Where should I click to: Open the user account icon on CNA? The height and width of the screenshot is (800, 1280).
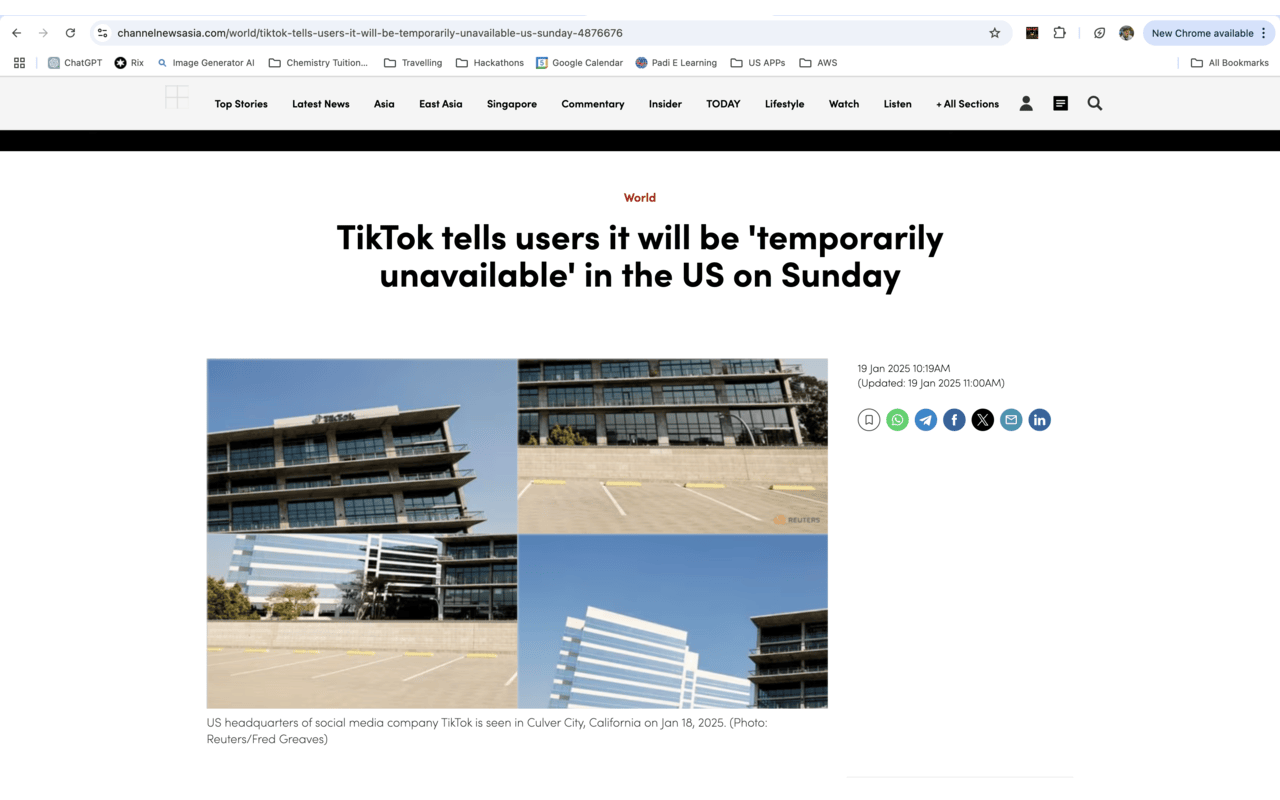coord(1026,103)
